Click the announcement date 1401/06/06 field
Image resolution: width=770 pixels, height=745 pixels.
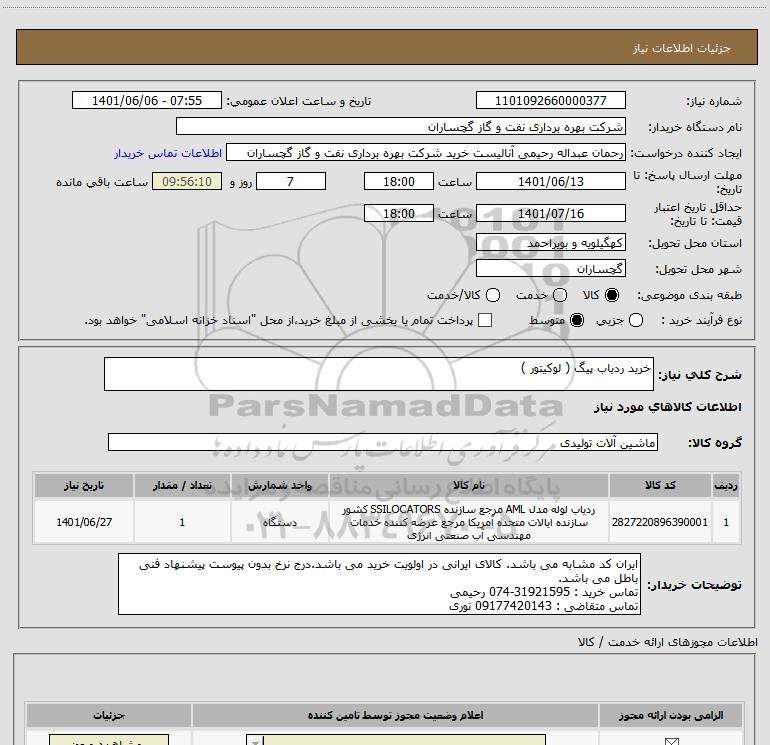tap(147, 101)
